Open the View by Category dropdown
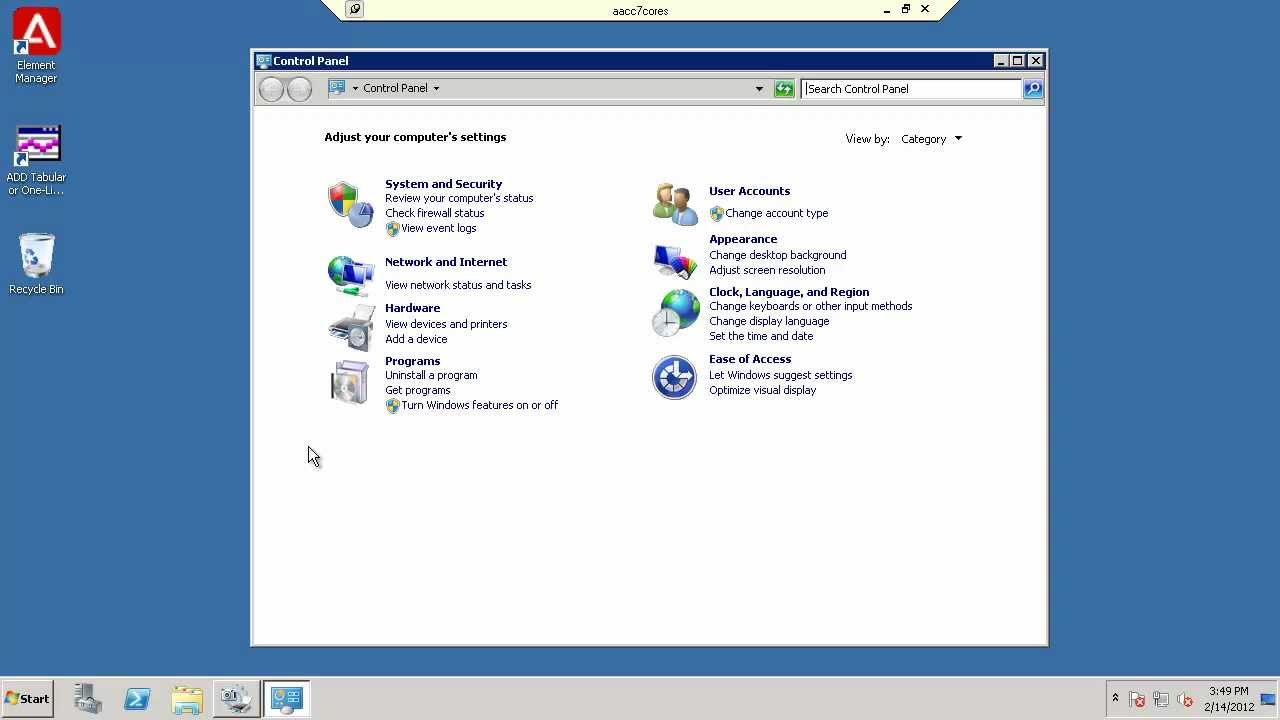Screen dimensions: 1280x720 (x=931, y=139)
